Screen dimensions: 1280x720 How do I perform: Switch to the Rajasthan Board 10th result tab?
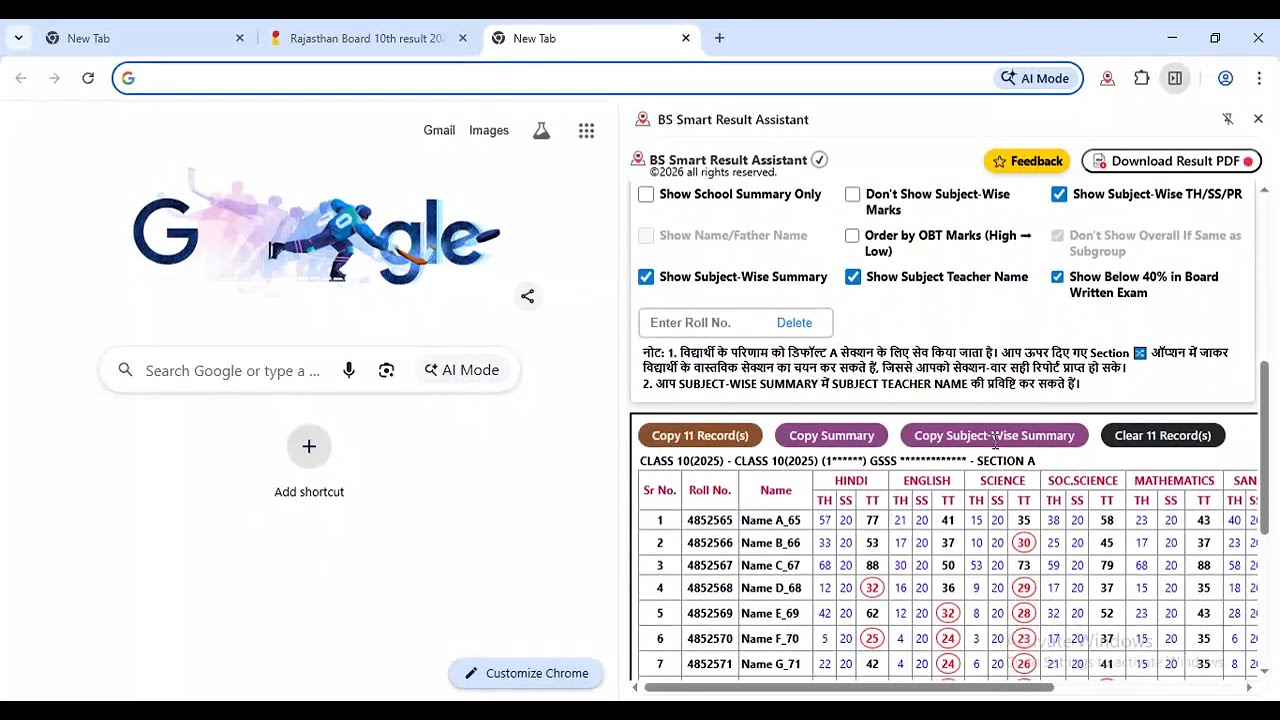367,38
